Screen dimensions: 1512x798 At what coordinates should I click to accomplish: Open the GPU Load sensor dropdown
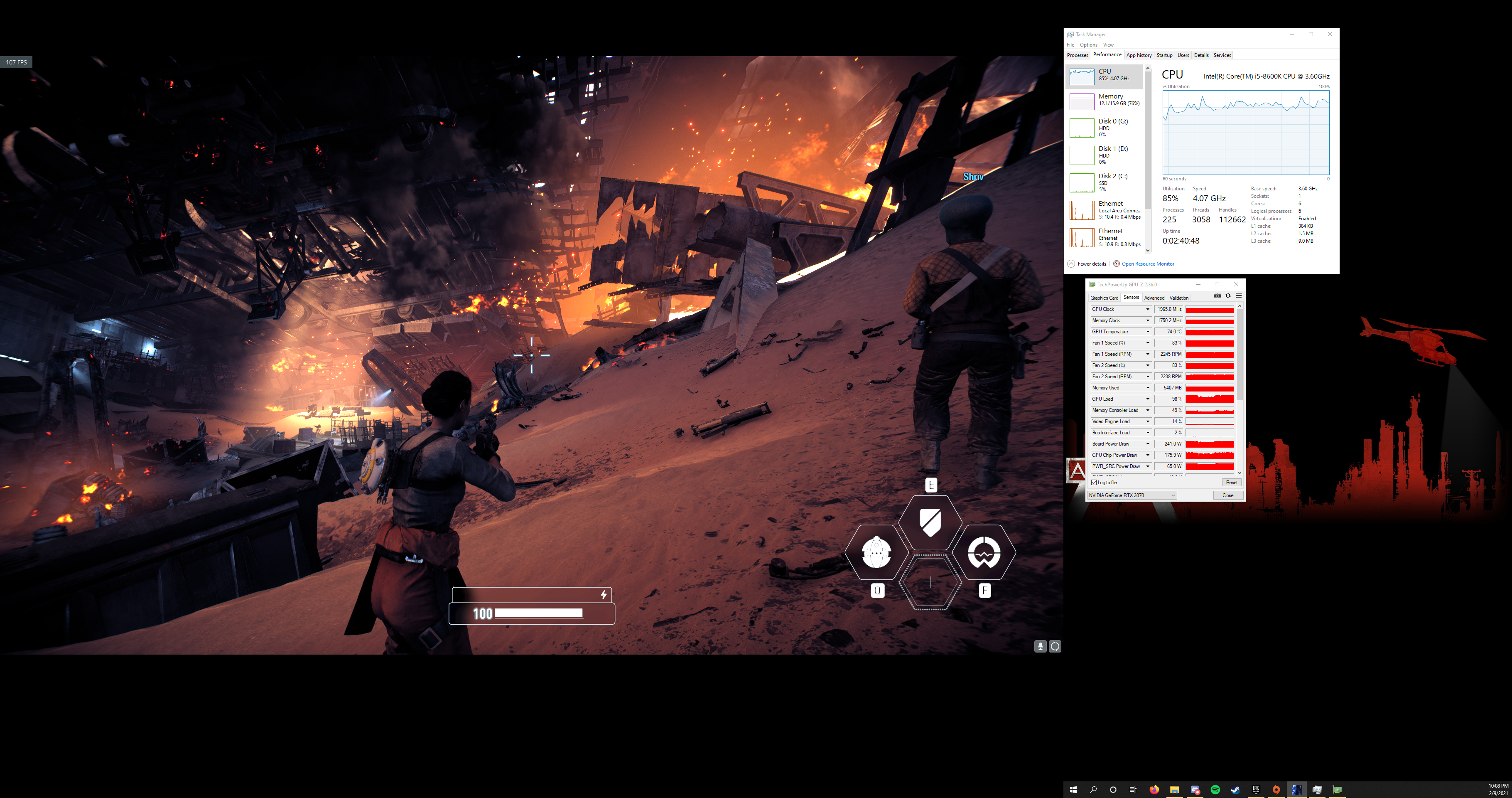pyautogui.click(x=1147, y=399)
